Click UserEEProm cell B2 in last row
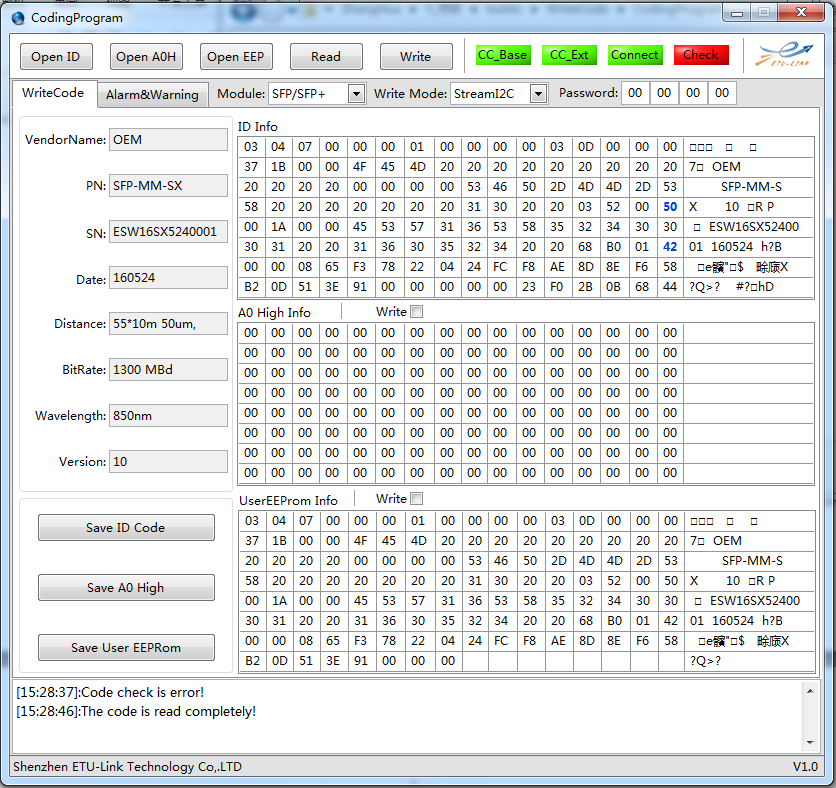The width and height of the screenshot is (836, 788). tap(252, 661)
